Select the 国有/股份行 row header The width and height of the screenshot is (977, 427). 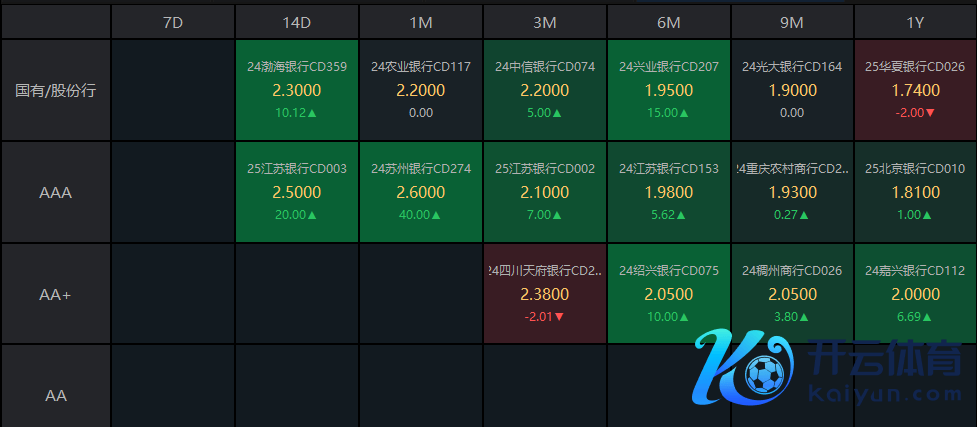pos(56,90)
